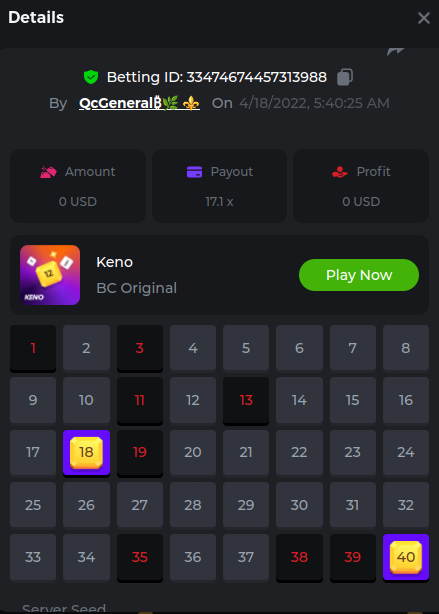The height and width of the screenshot is (614, 439).
Task: Click the purple Payout card icon
Action: point(195,172)
